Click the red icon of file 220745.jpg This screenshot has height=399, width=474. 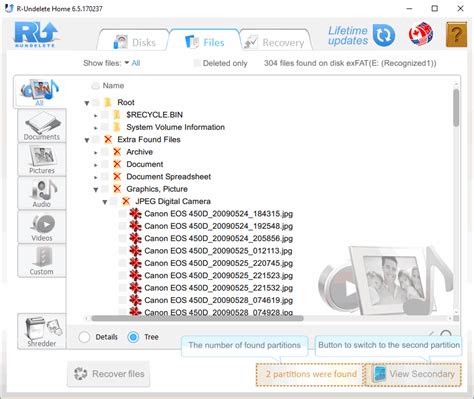(x=135, y=263)
